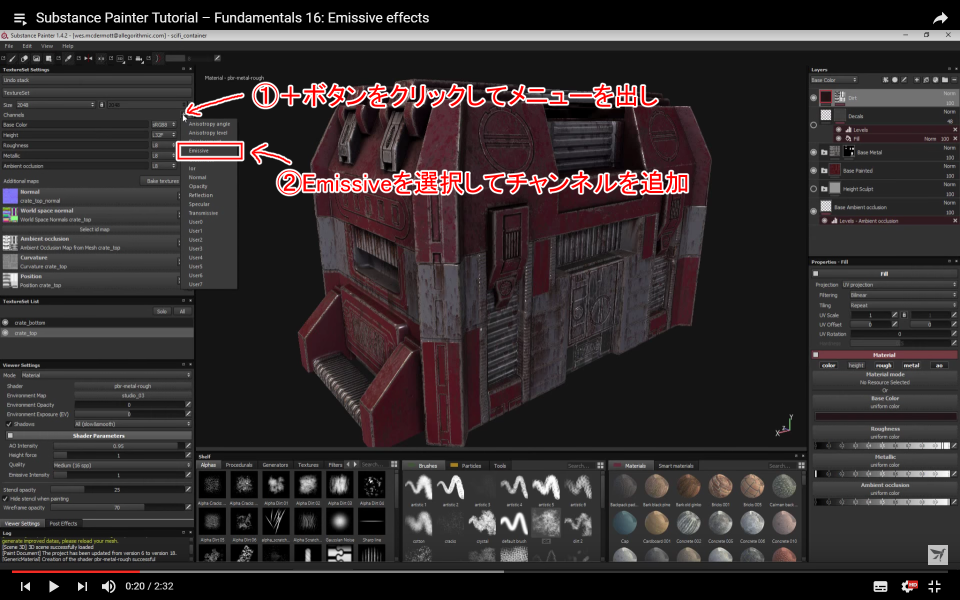Exit fullscreen on video player

point(935,587)
